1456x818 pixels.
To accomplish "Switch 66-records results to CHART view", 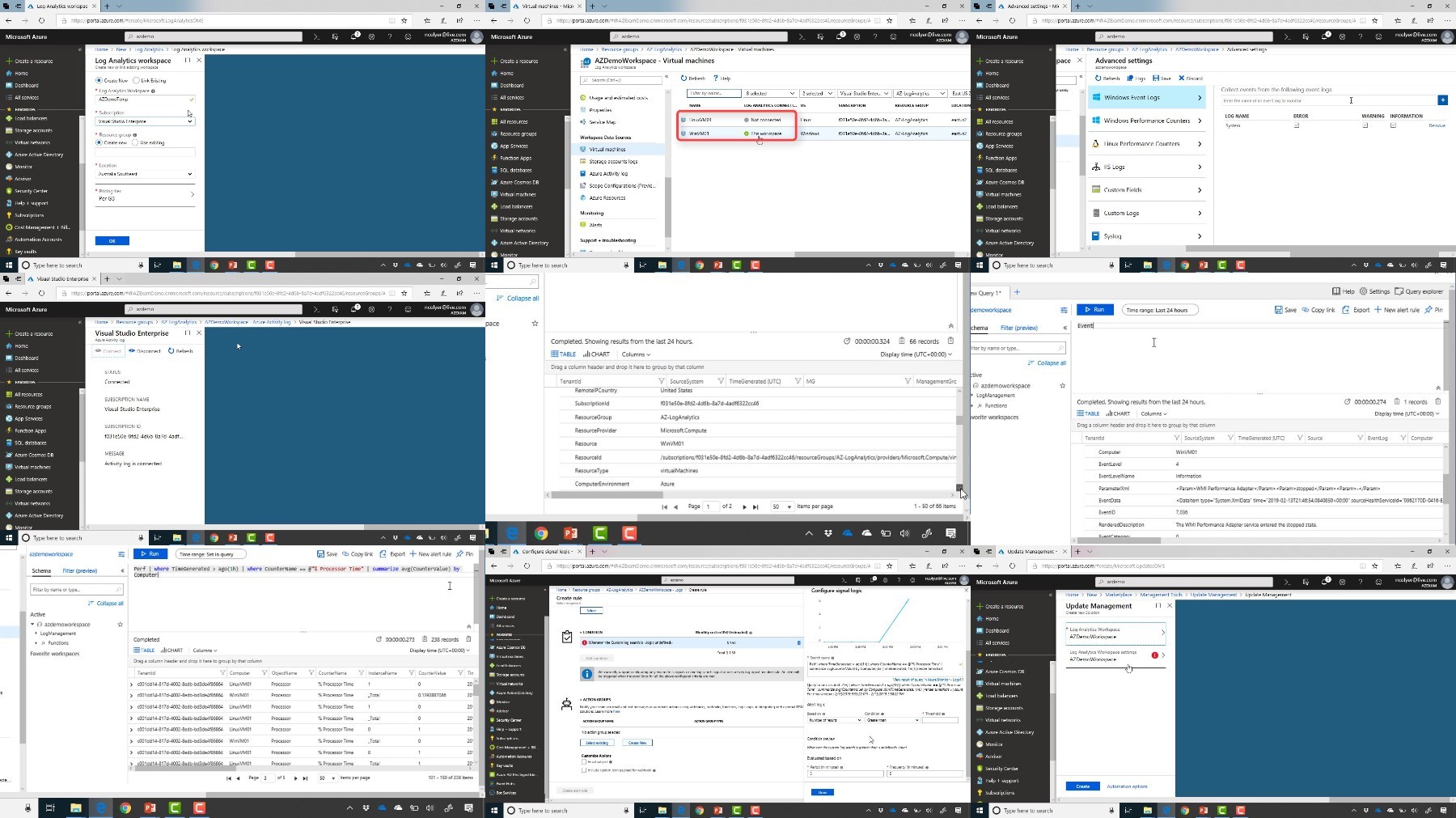I will 596,354.
